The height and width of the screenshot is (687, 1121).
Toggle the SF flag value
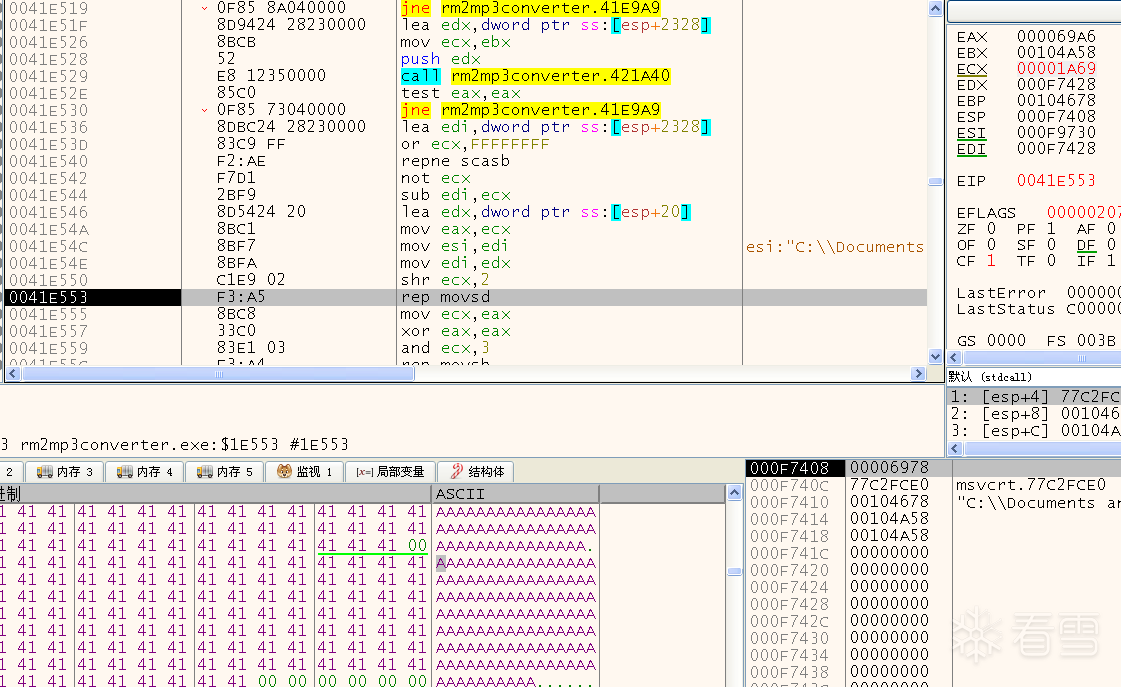coord(1051,245)
